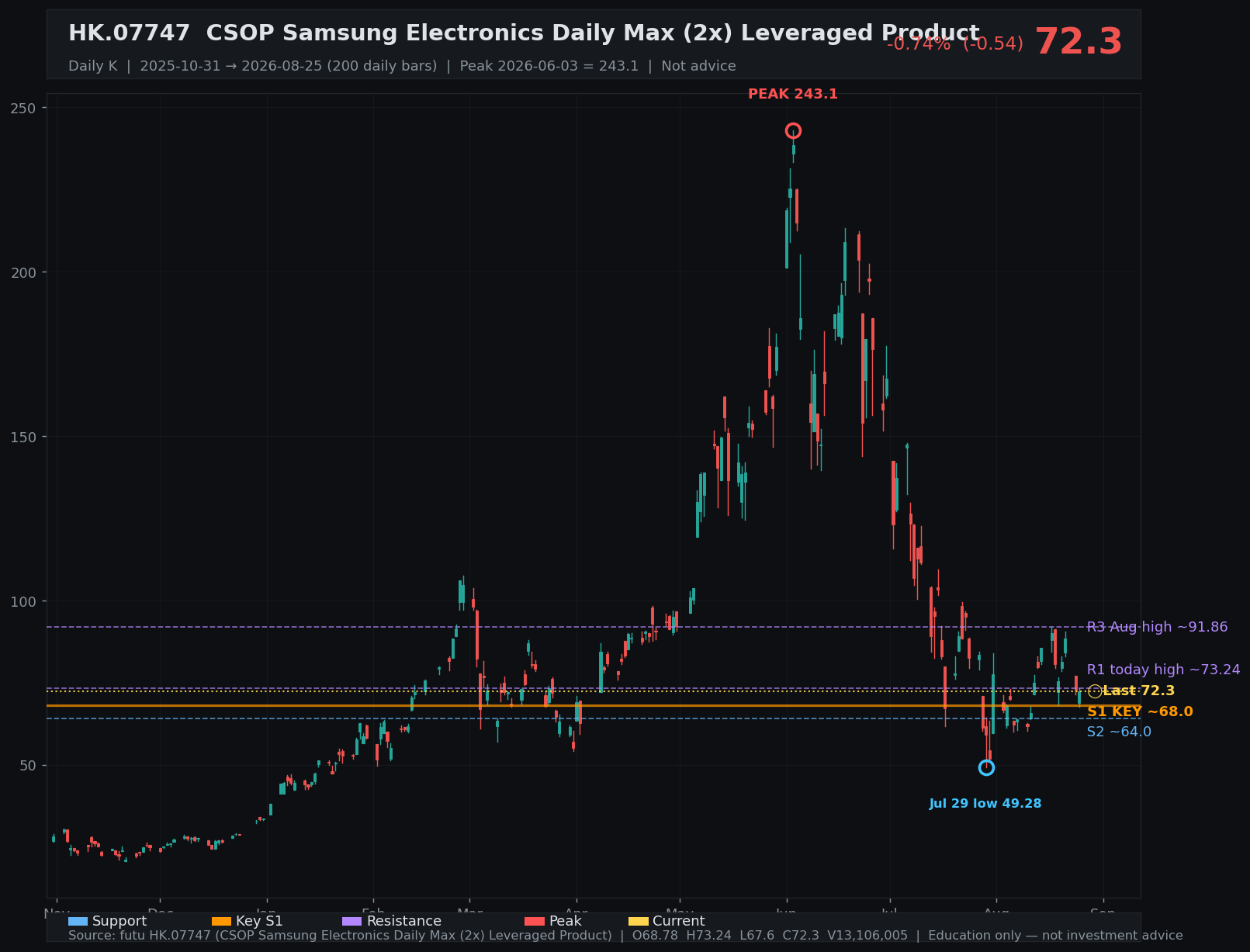This screenshot has width=1250, height=952.
Task: Click the -0.74% (-0.54) change text
Action: [x=955, y=43]
